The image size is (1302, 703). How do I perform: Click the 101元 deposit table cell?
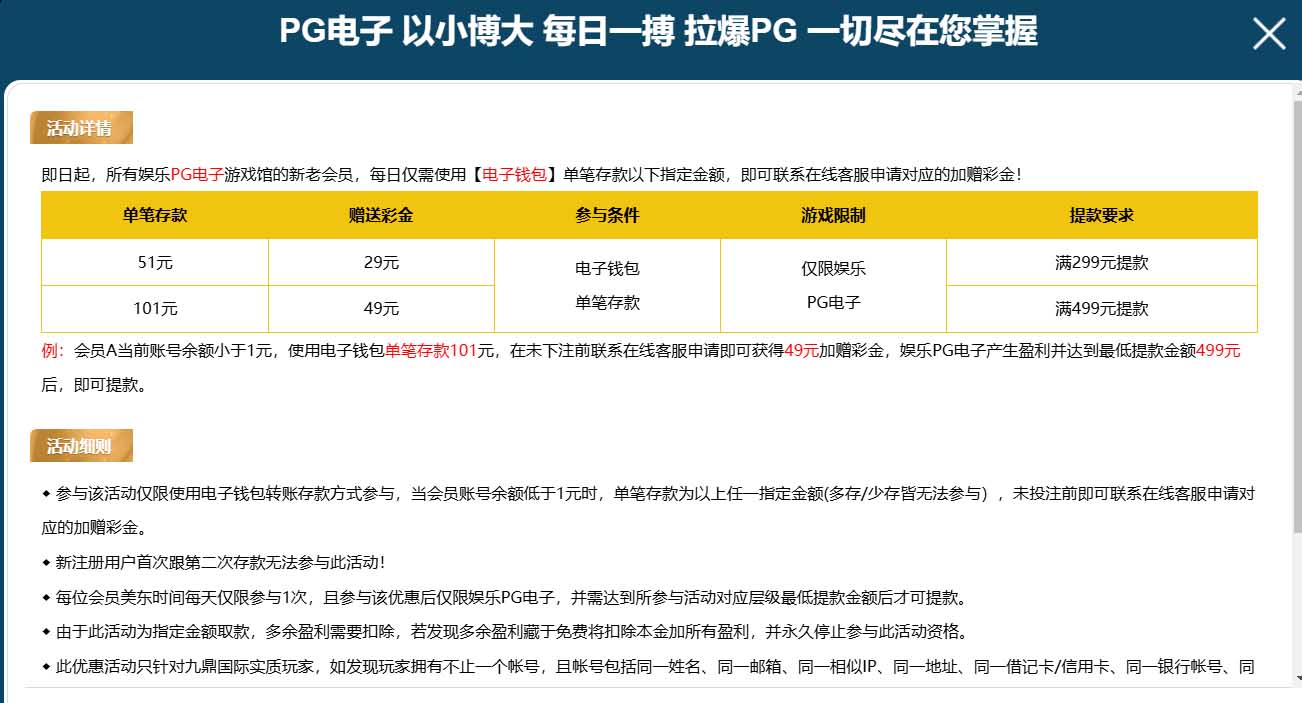point(155,309)
